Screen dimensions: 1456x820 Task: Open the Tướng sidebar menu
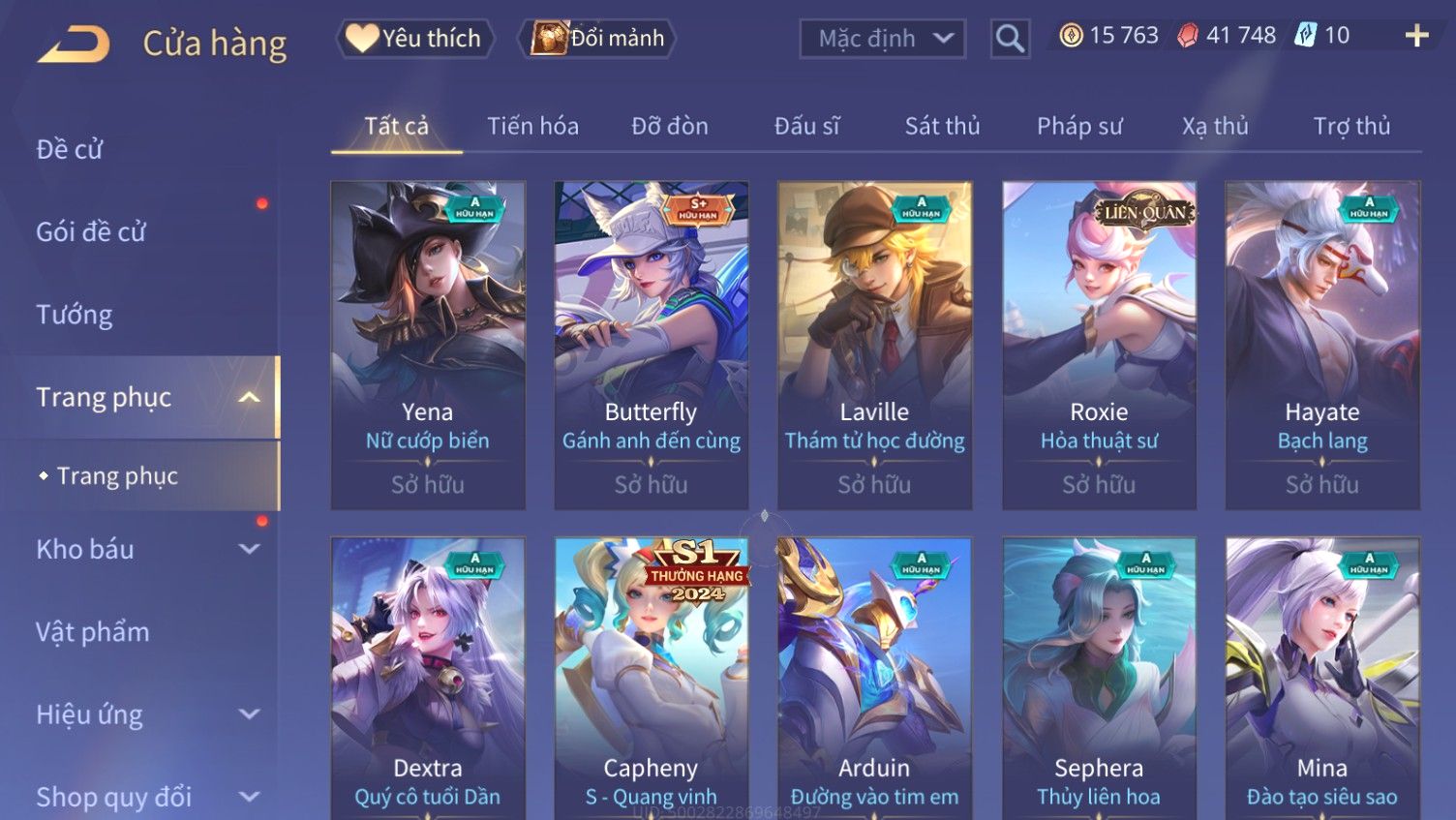tap(74, 315)
